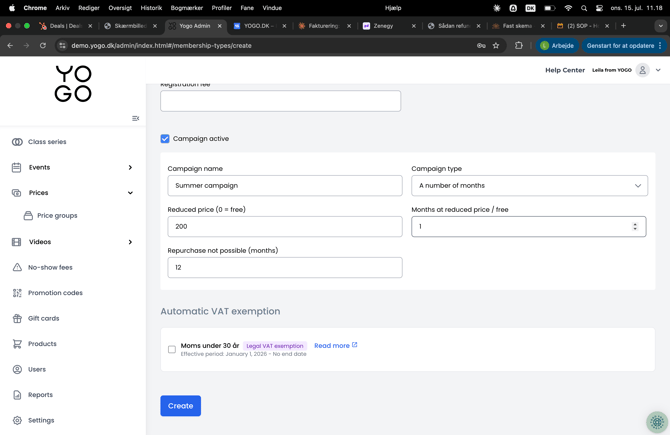Click Genstart for at opdatere button

pyautogui.click(x=623, y=46)
